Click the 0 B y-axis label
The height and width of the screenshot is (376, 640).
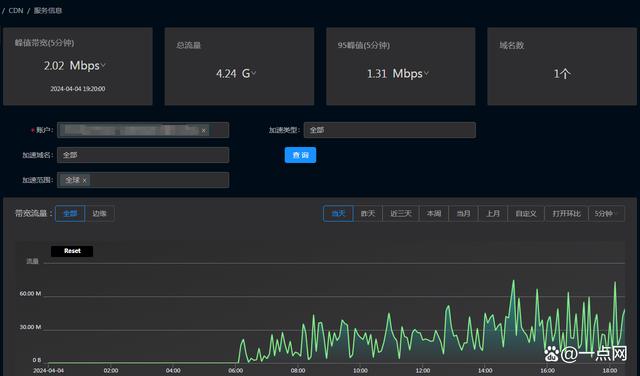37,360
